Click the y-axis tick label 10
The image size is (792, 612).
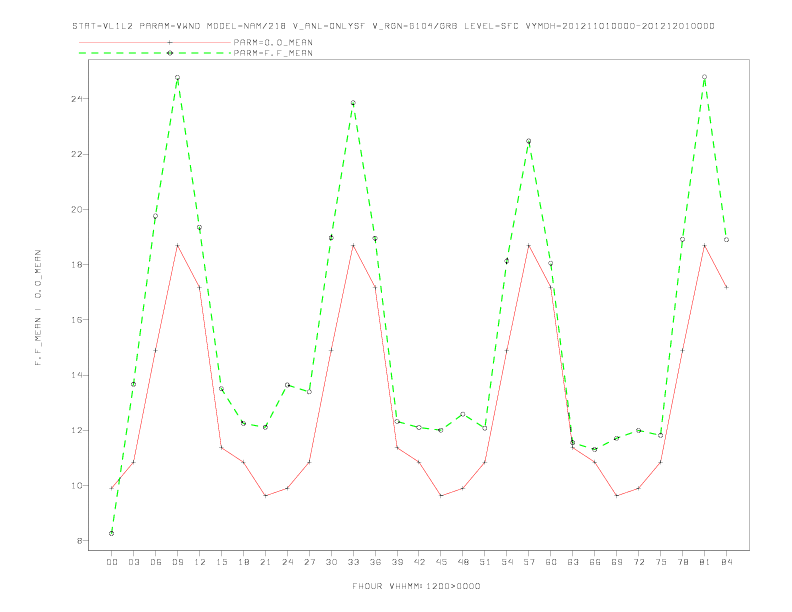point(77,486)
